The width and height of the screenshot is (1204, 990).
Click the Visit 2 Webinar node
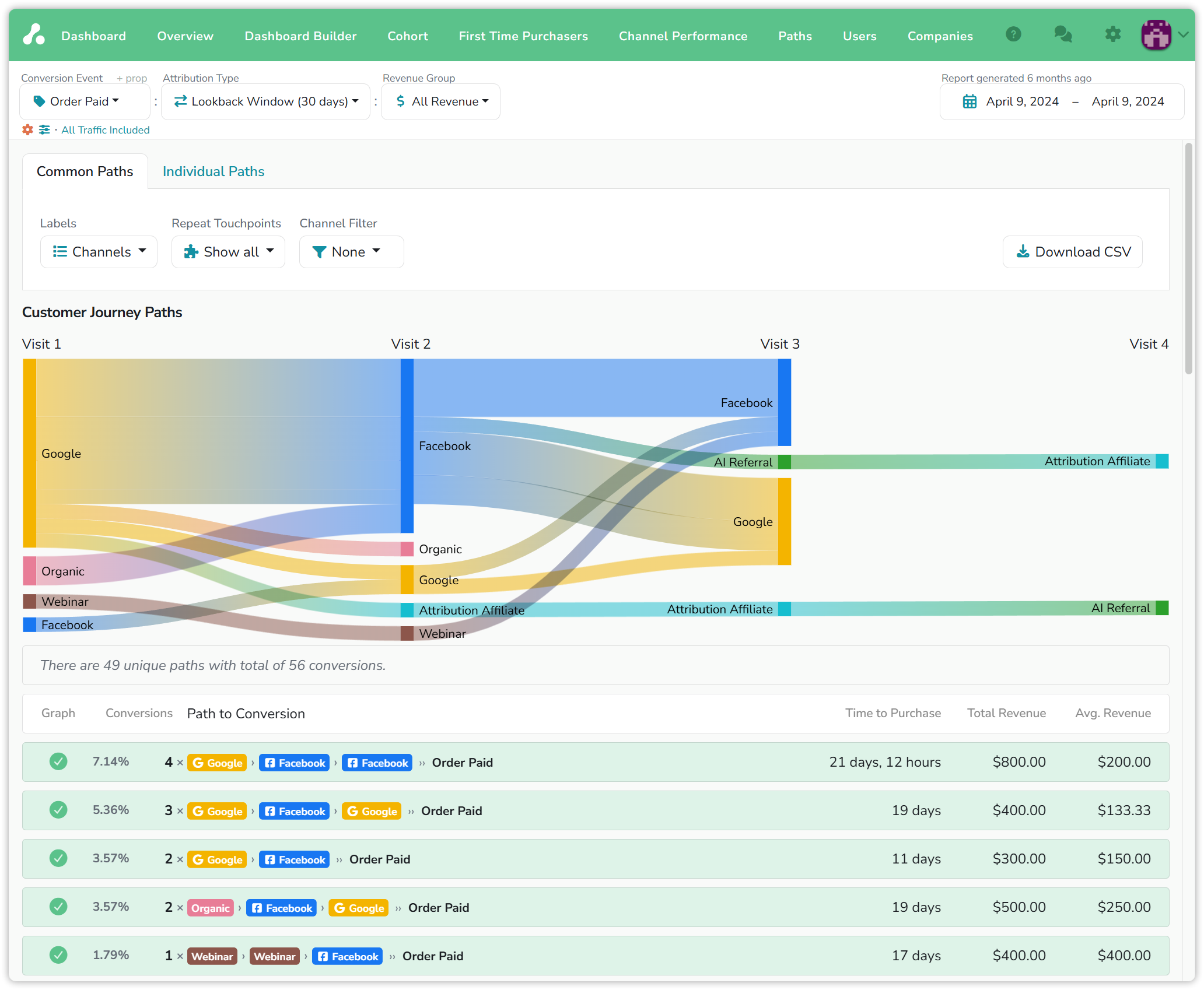point(407,633)
